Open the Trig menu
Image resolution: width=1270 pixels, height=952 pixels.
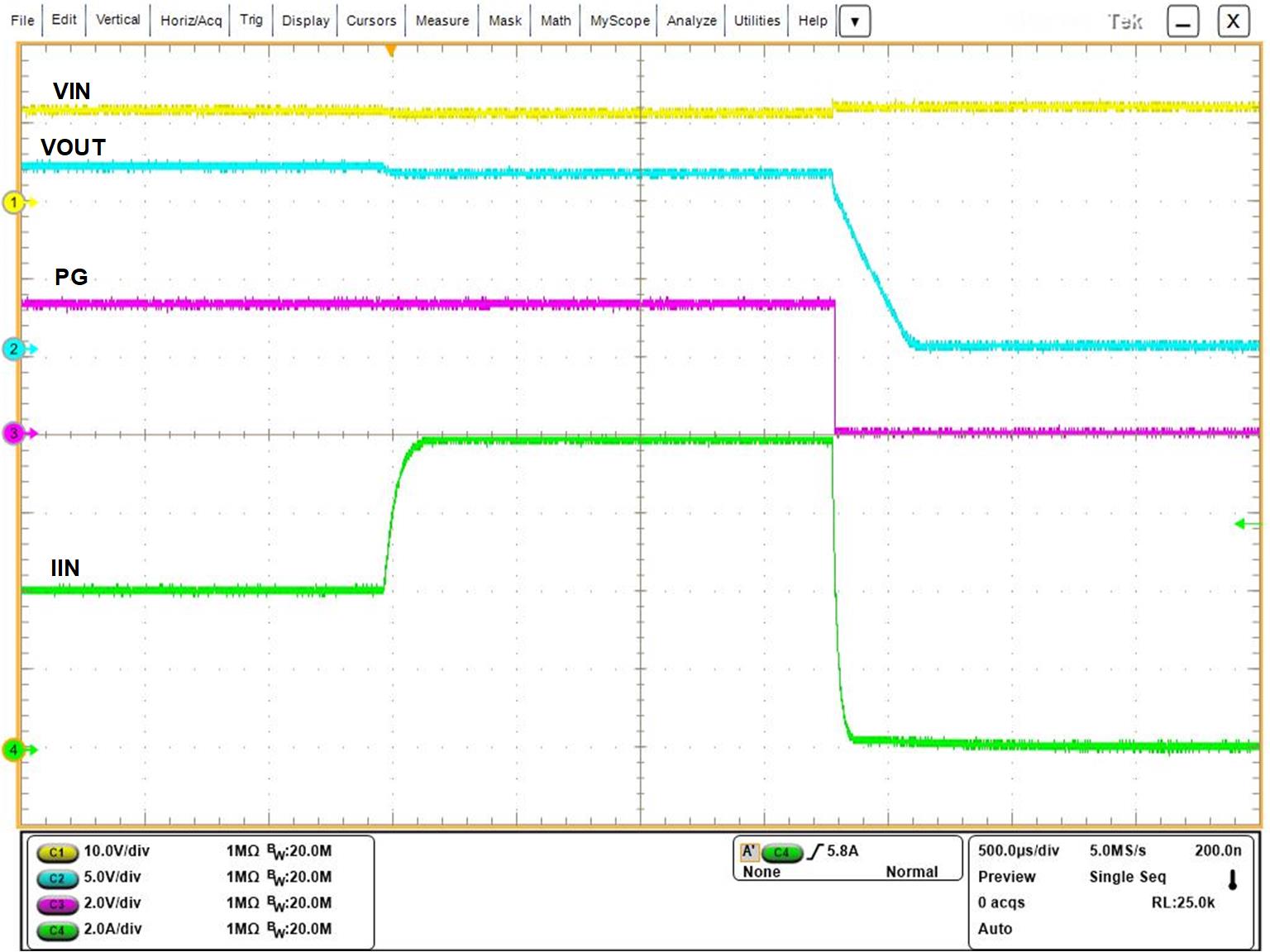(x=251, y=20)
